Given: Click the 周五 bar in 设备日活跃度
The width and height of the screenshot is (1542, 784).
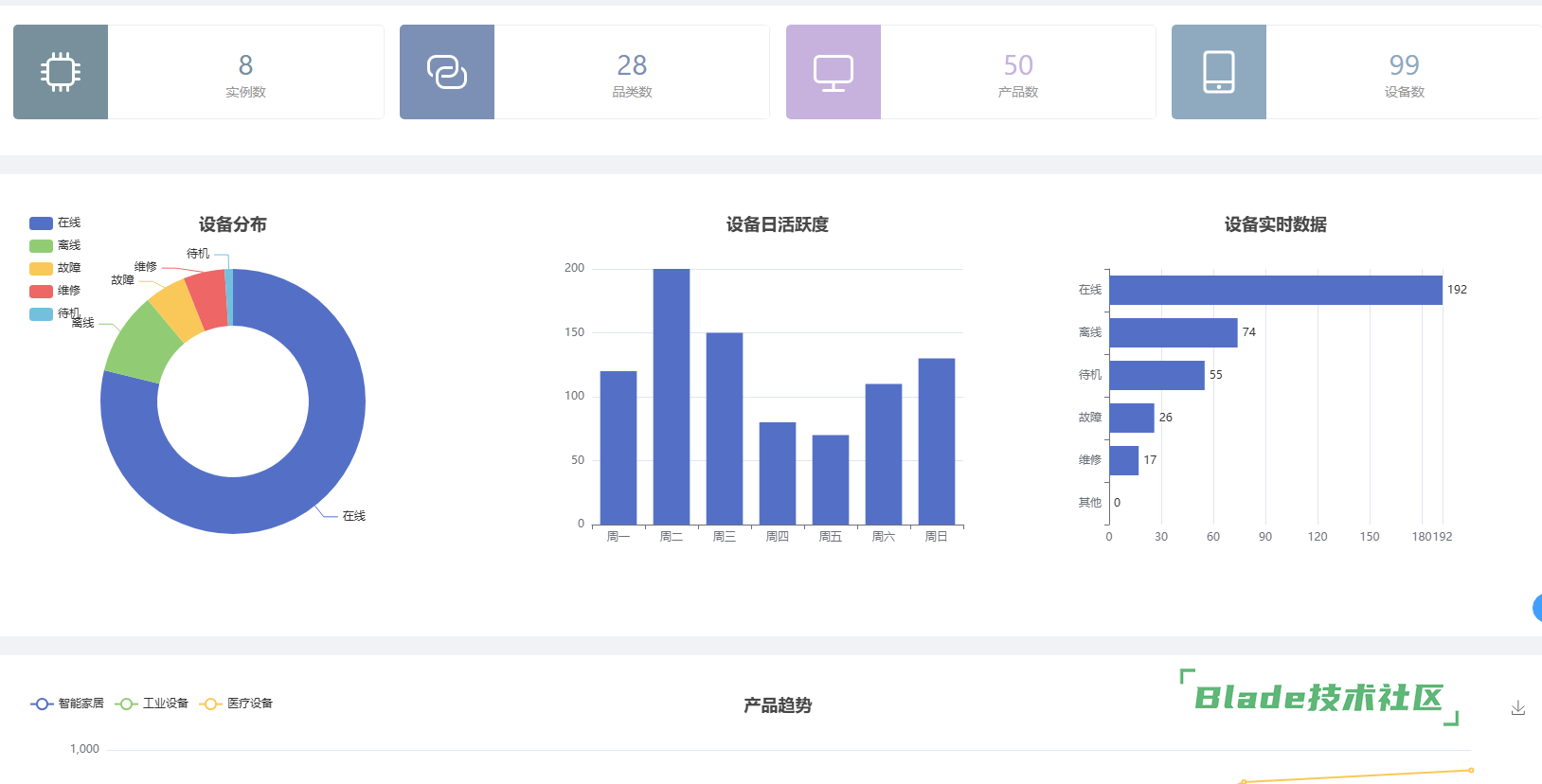Looking at the screenshot, I should (831, 480).
